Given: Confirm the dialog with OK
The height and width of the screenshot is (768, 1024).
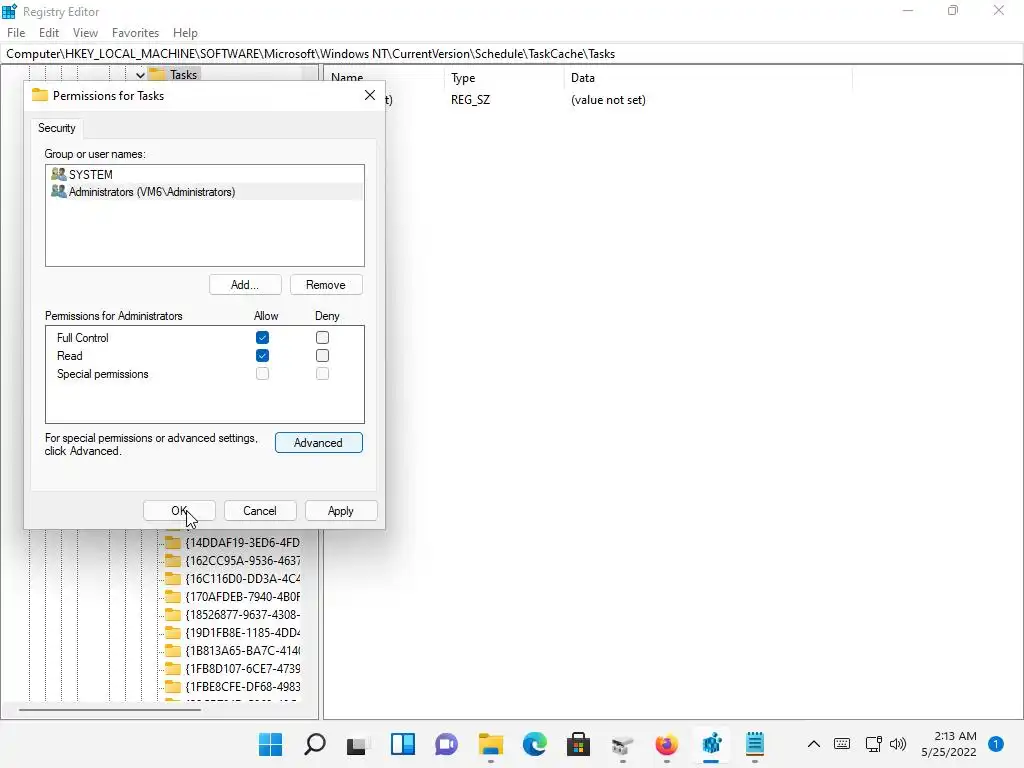Looking at the screenshot, I should click(x=179, y=511).
